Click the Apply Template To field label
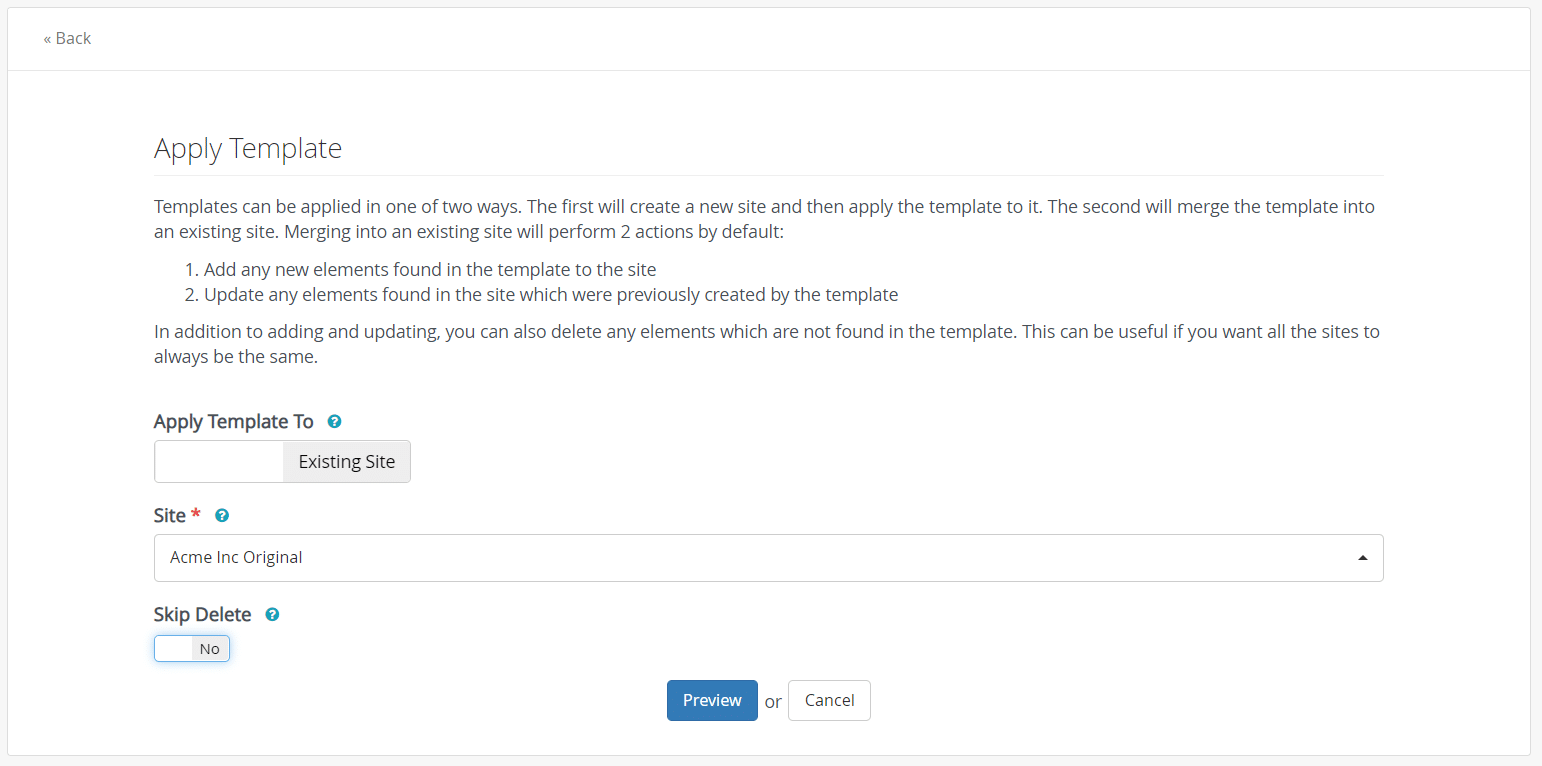 [234, 422]
